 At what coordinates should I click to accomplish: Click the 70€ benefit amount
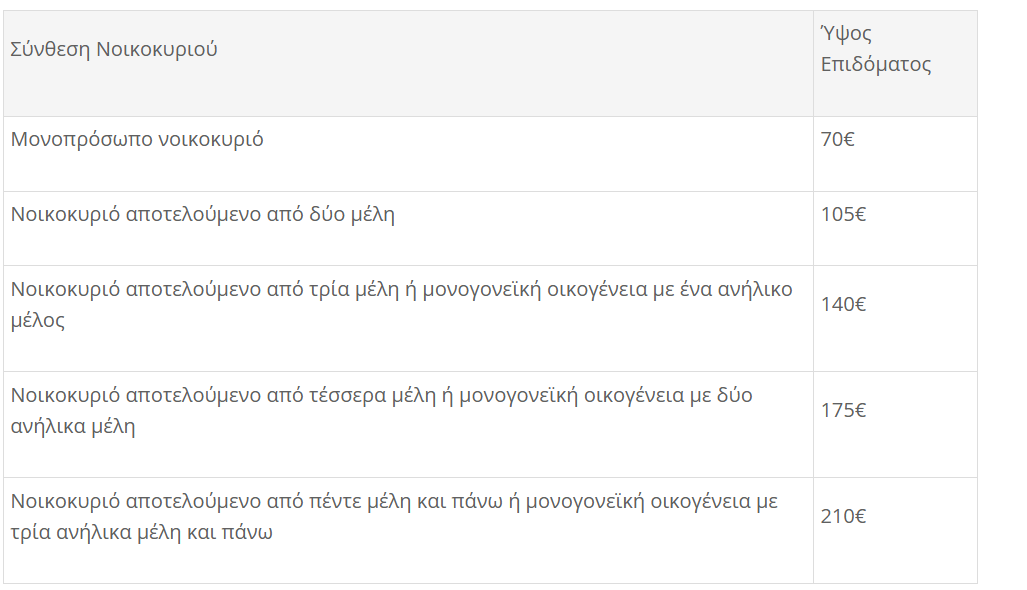837,139
